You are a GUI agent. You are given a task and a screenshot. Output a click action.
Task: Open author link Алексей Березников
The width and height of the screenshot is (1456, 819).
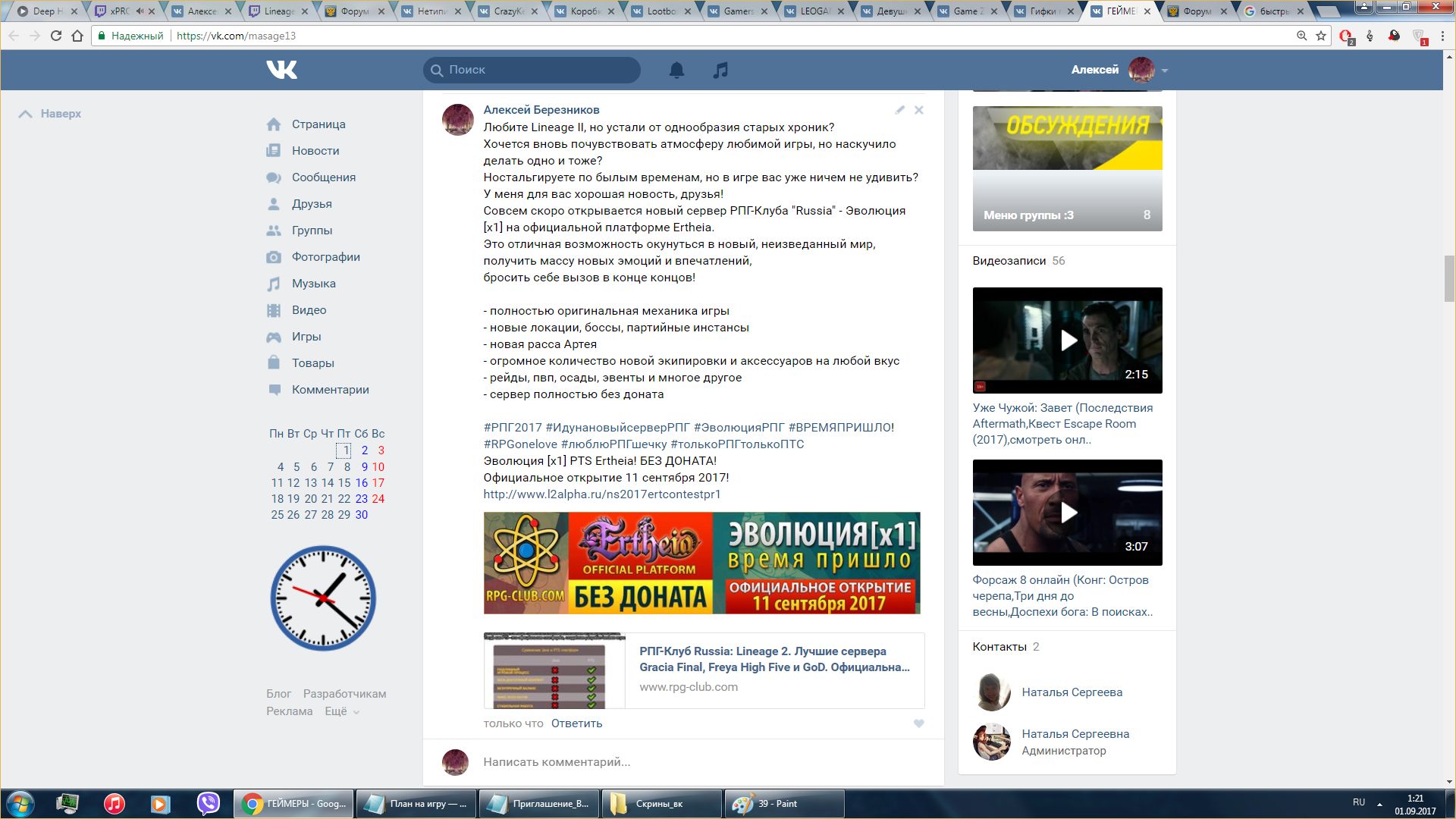(541, 110)
